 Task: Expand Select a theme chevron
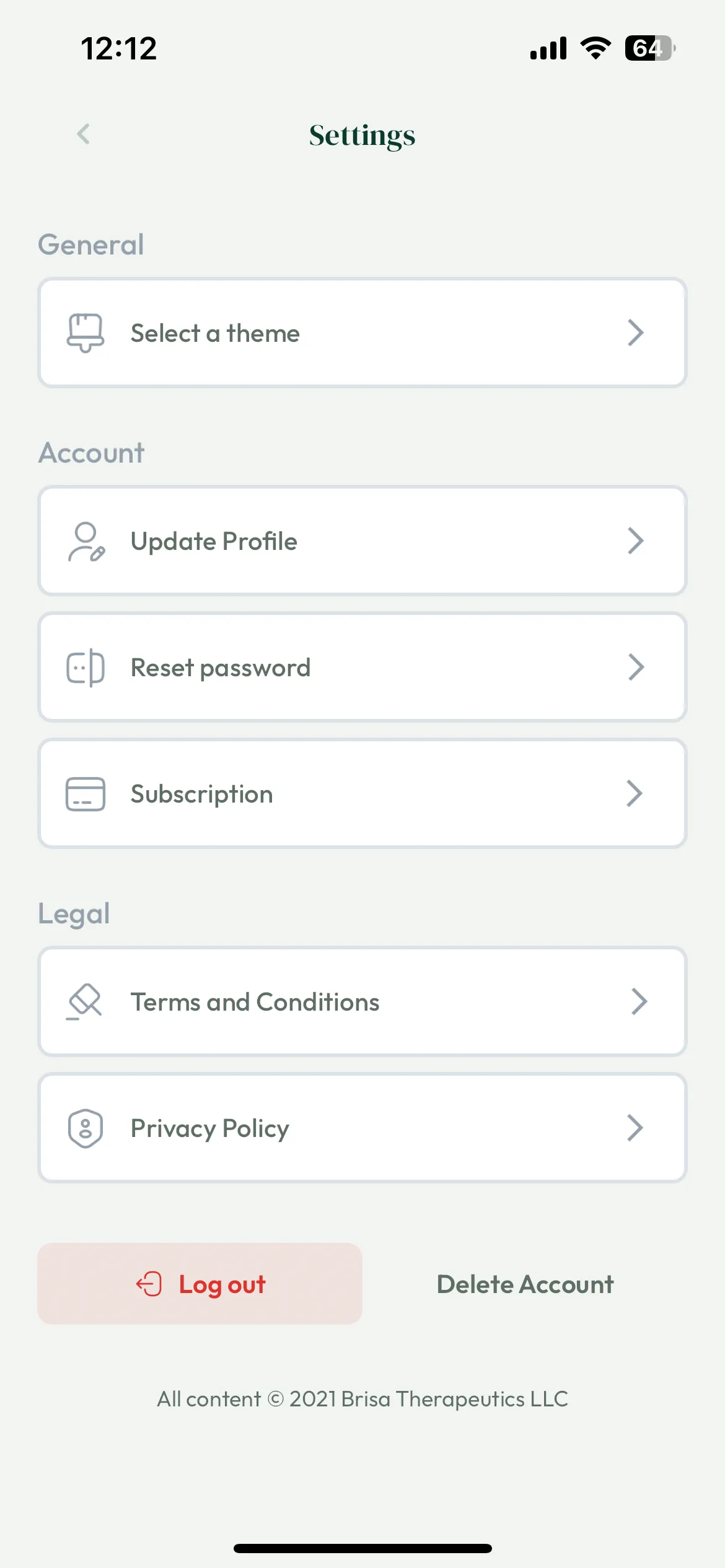click(x=636, y=333)
